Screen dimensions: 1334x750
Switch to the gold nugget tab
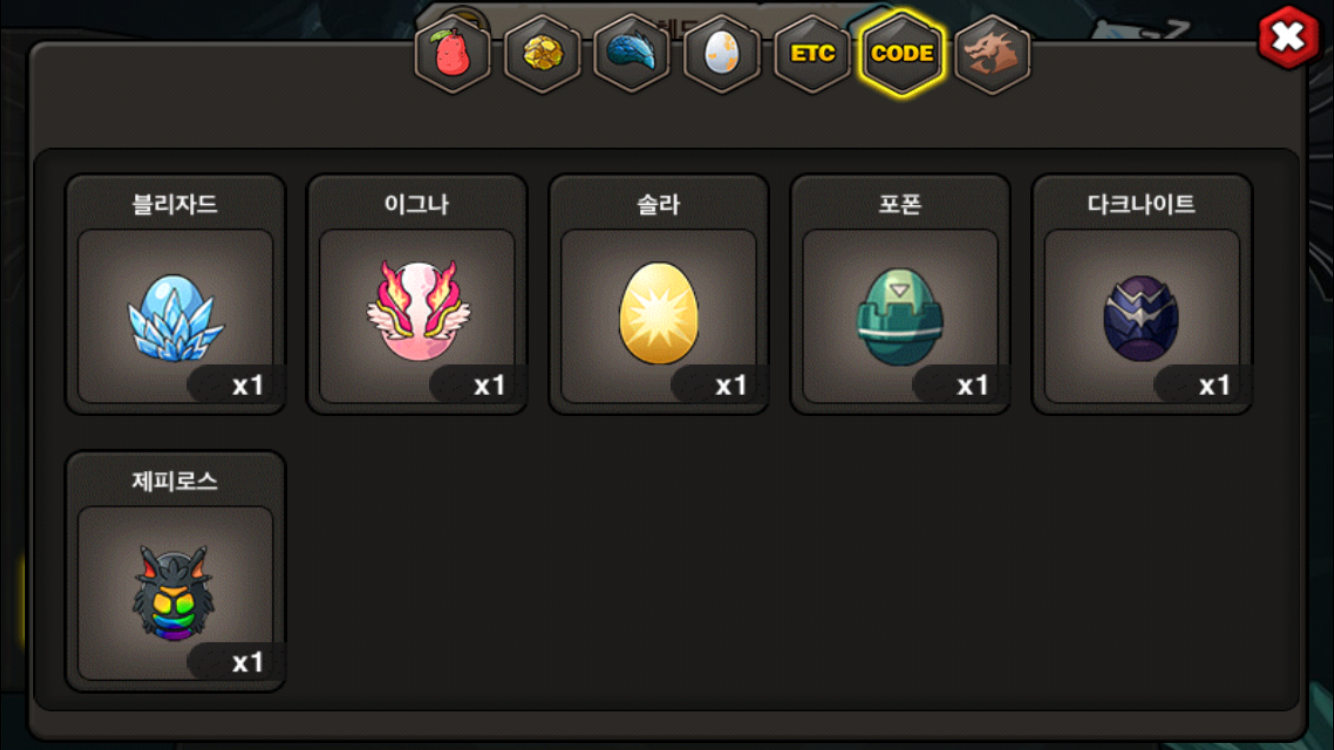542,54
